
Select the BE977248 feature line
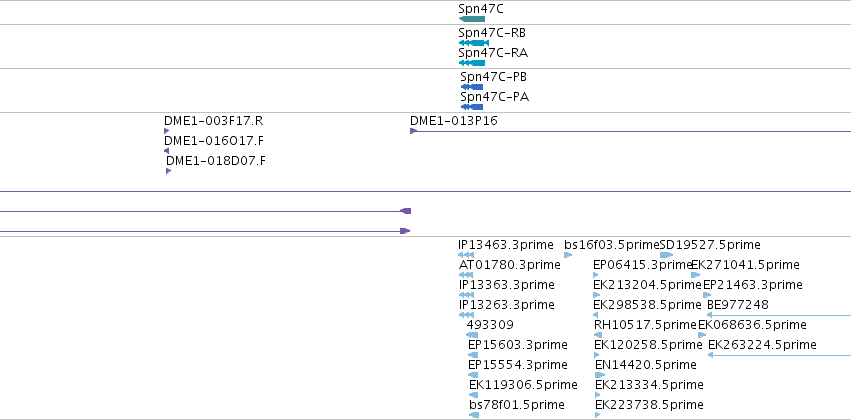pos(779,315)
